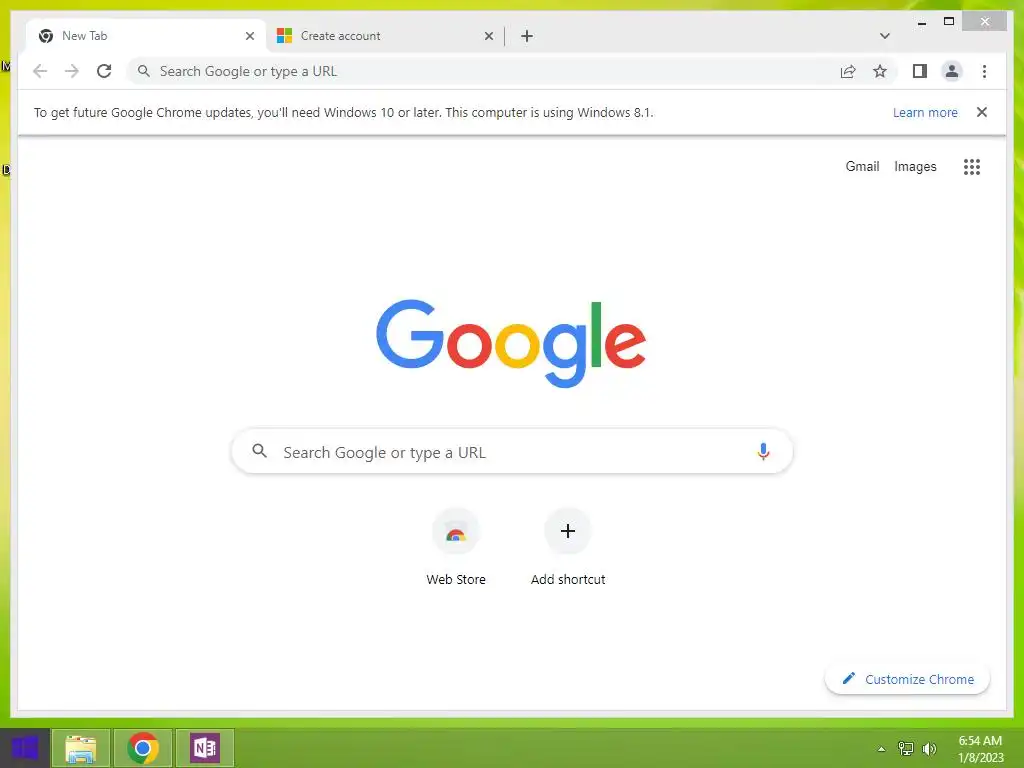This screenshot has height=768, width=1024.
Task: Switch to the Create account tab
Action: click(383, 36)
